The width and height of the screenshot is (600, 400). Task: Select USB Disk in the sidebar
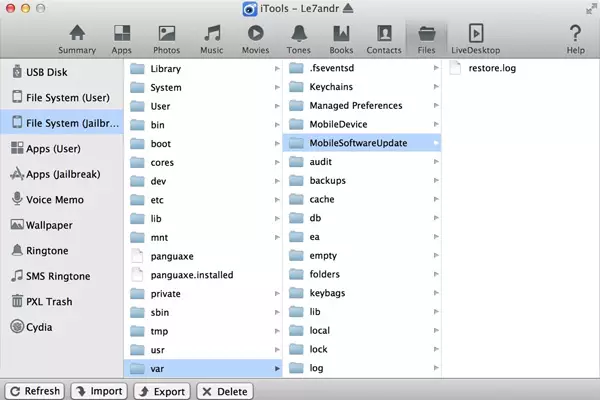pos(62,72)
